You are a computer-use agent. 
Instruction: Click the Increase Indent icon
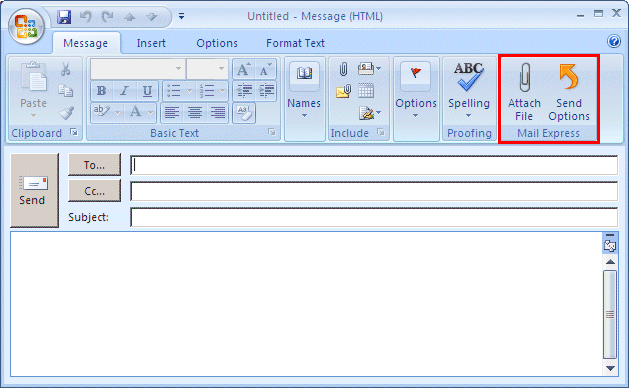(x=266, y=91)
